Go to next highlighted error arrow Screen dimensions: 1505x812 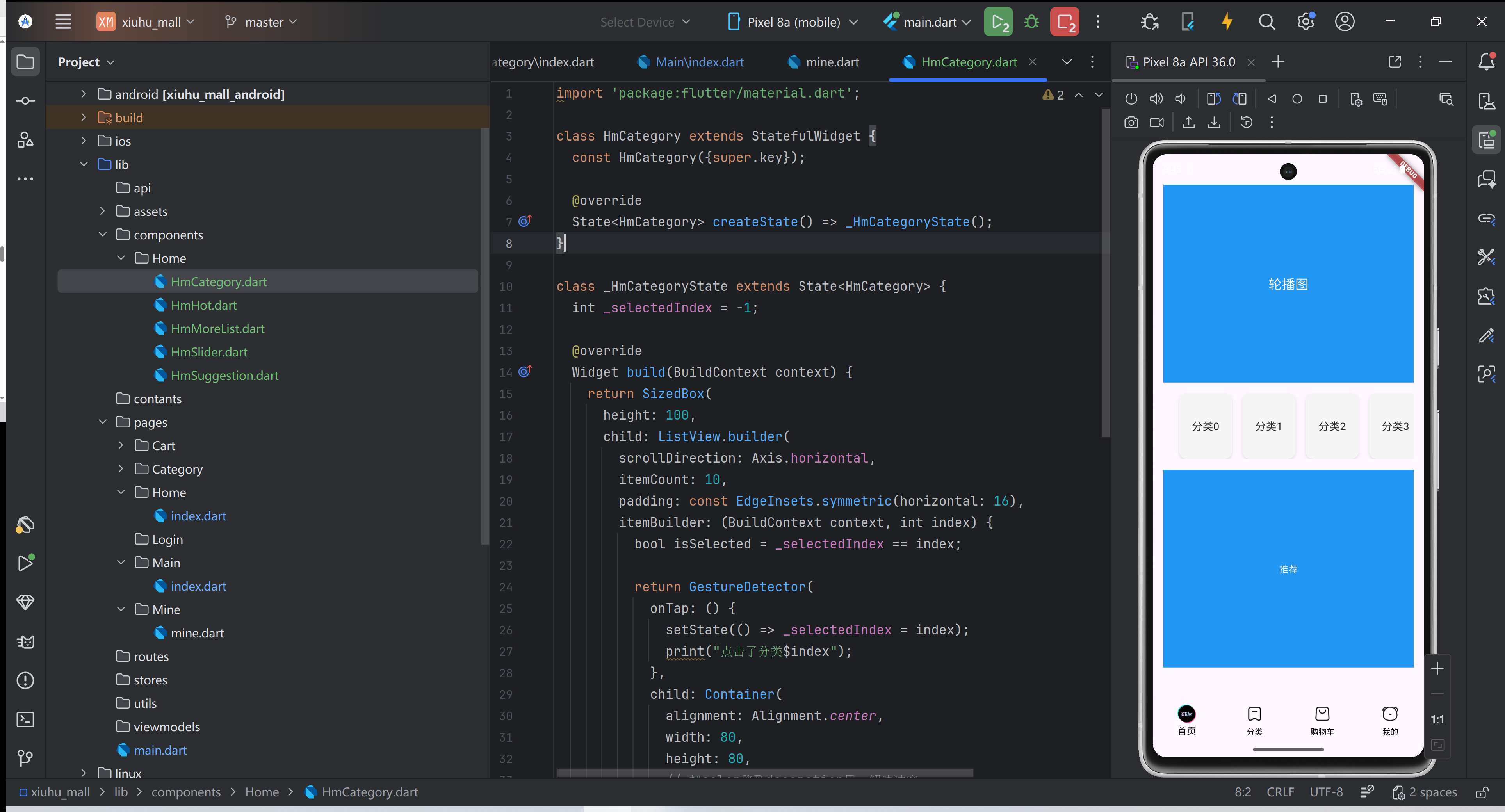[1099, 94]
